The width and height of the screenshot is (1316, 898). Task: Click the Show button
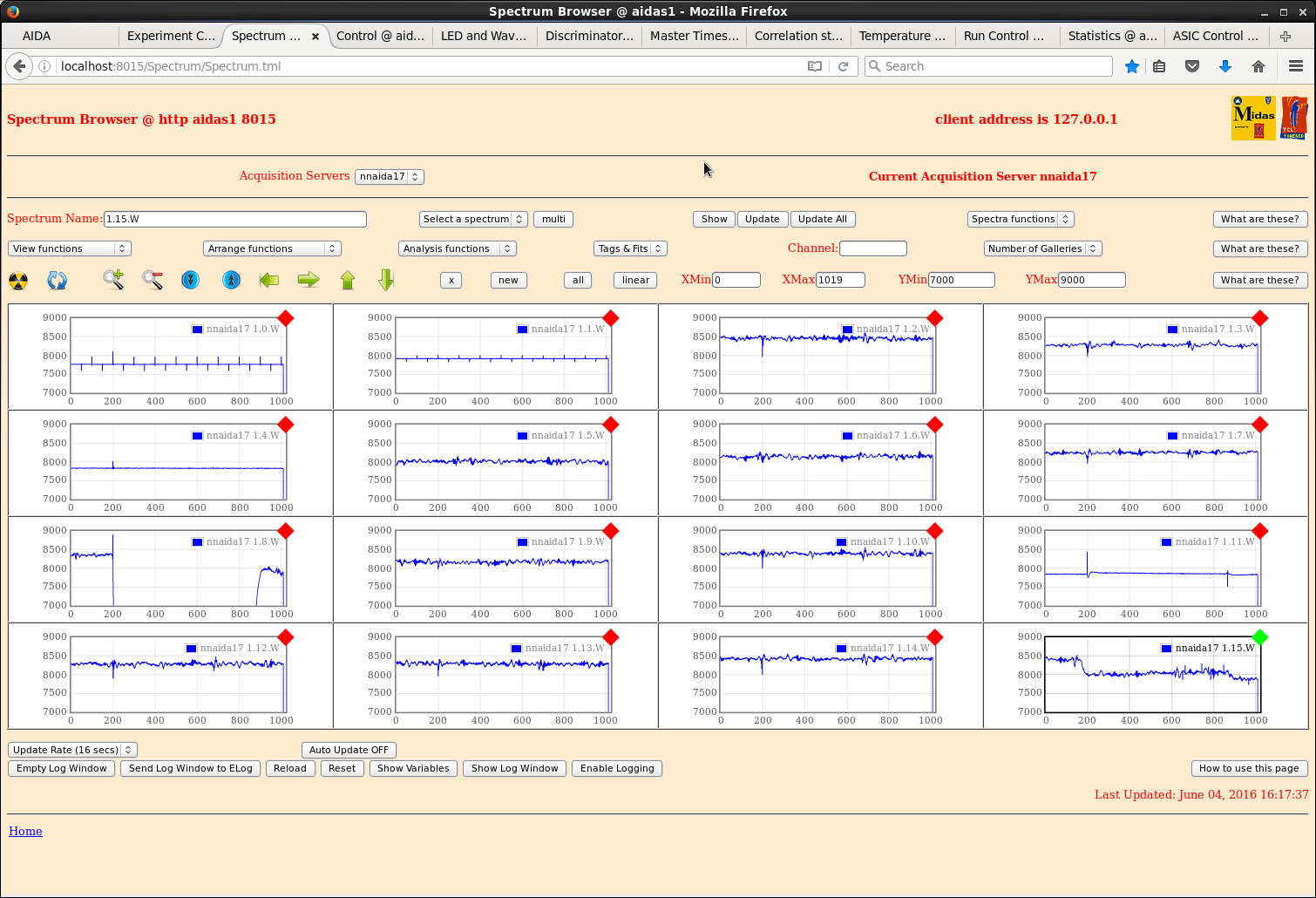[714, 219]
